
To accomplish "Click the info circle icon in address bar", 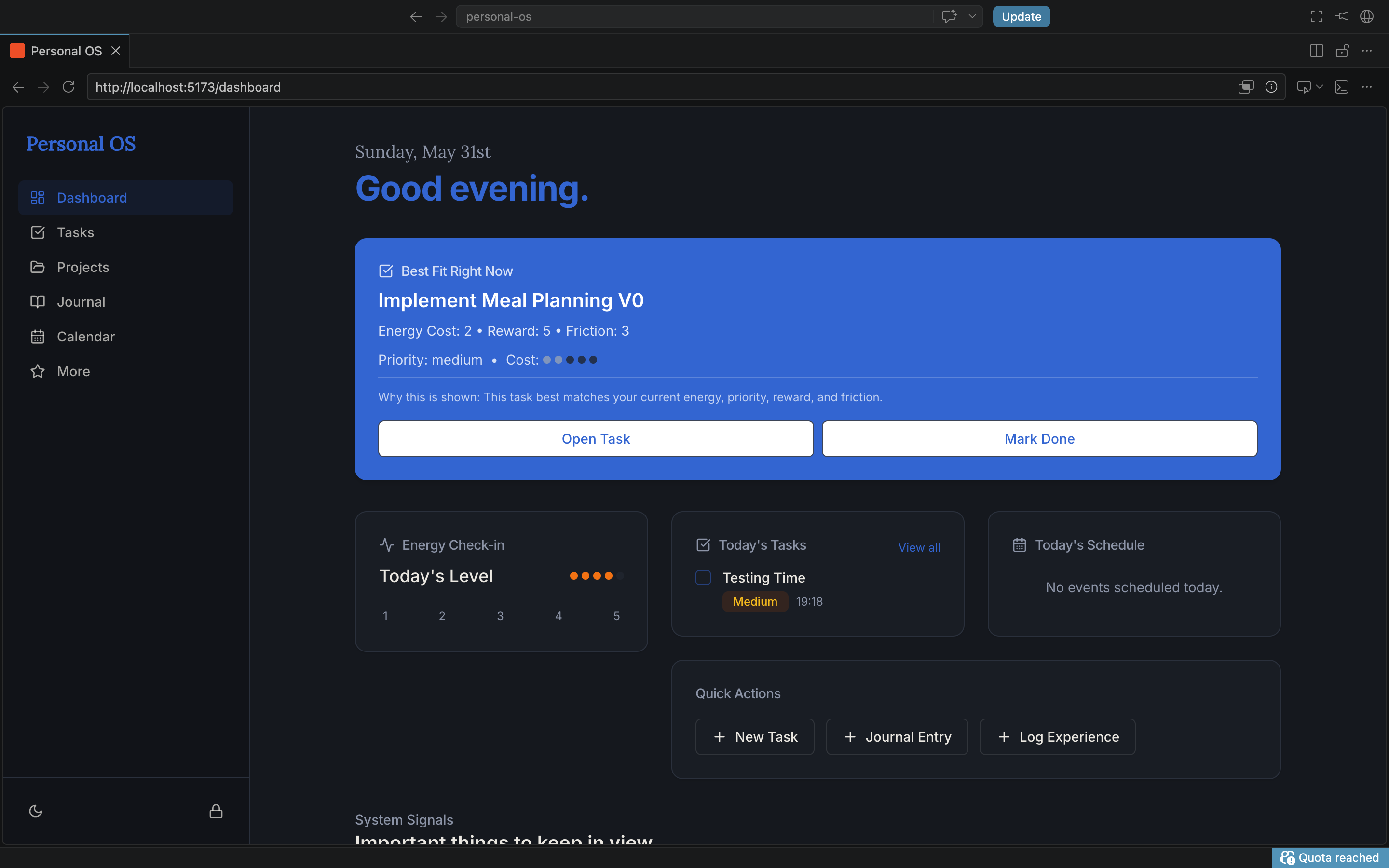I will click(x=1271, y=87).
